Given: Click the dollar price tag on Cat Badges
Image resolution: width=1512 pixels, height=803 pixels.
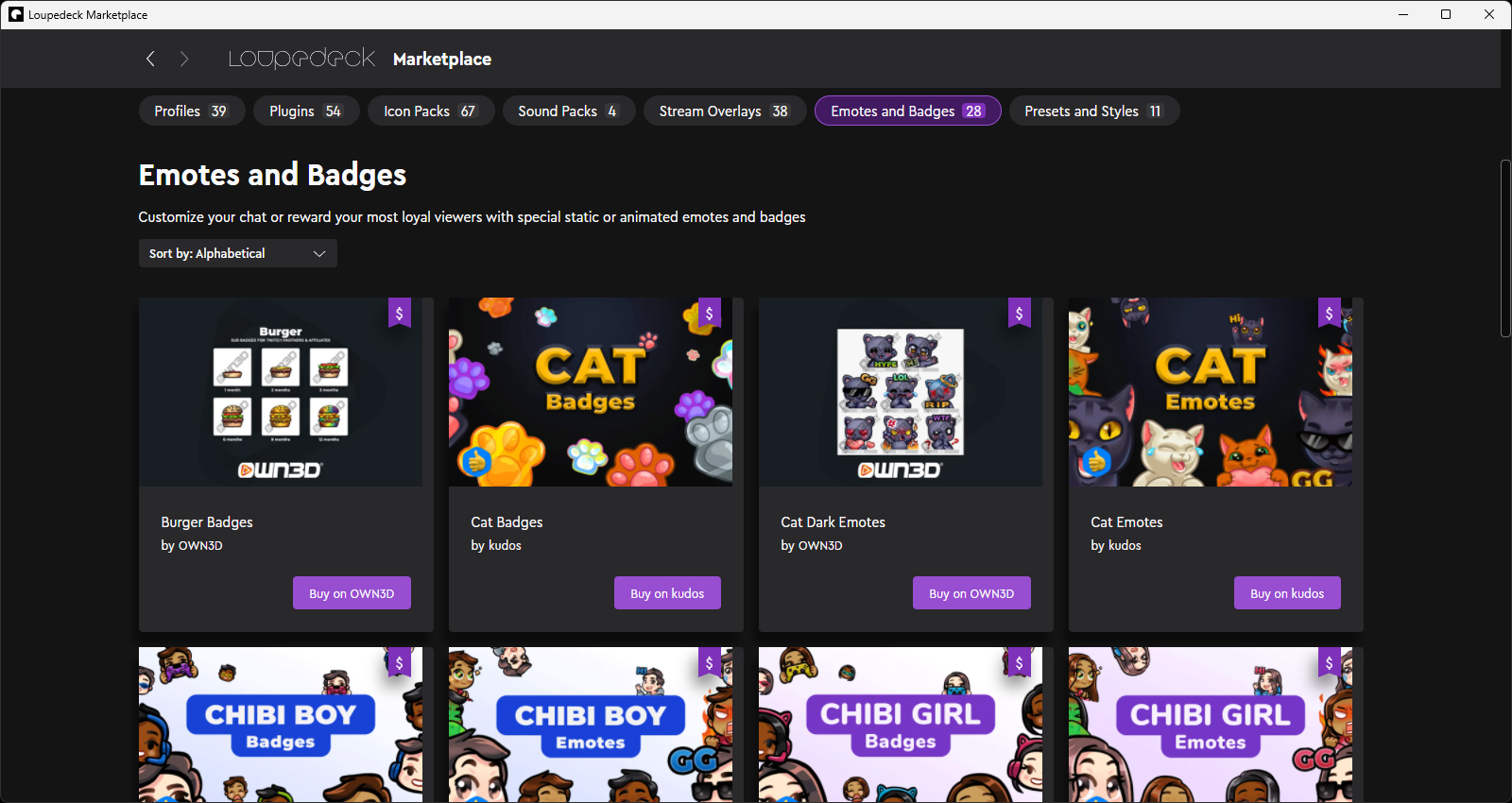Looking at the screenshot, I should click(x=709, y=313).
